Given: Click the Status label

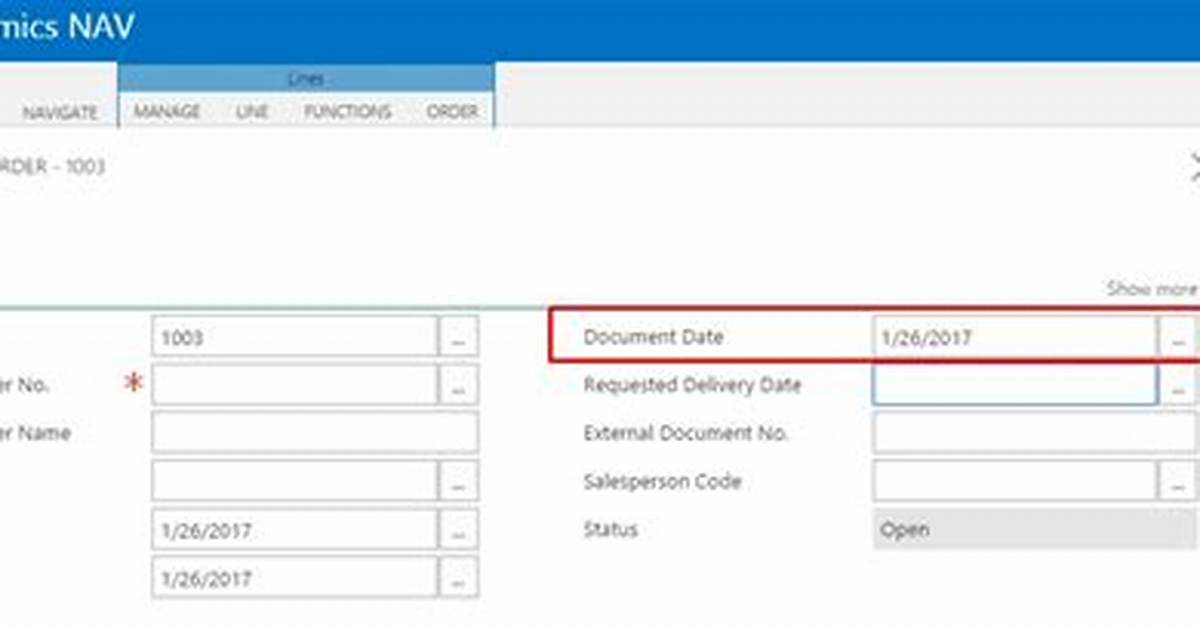Looking at the screenshot, I should [x=610, y=530].
